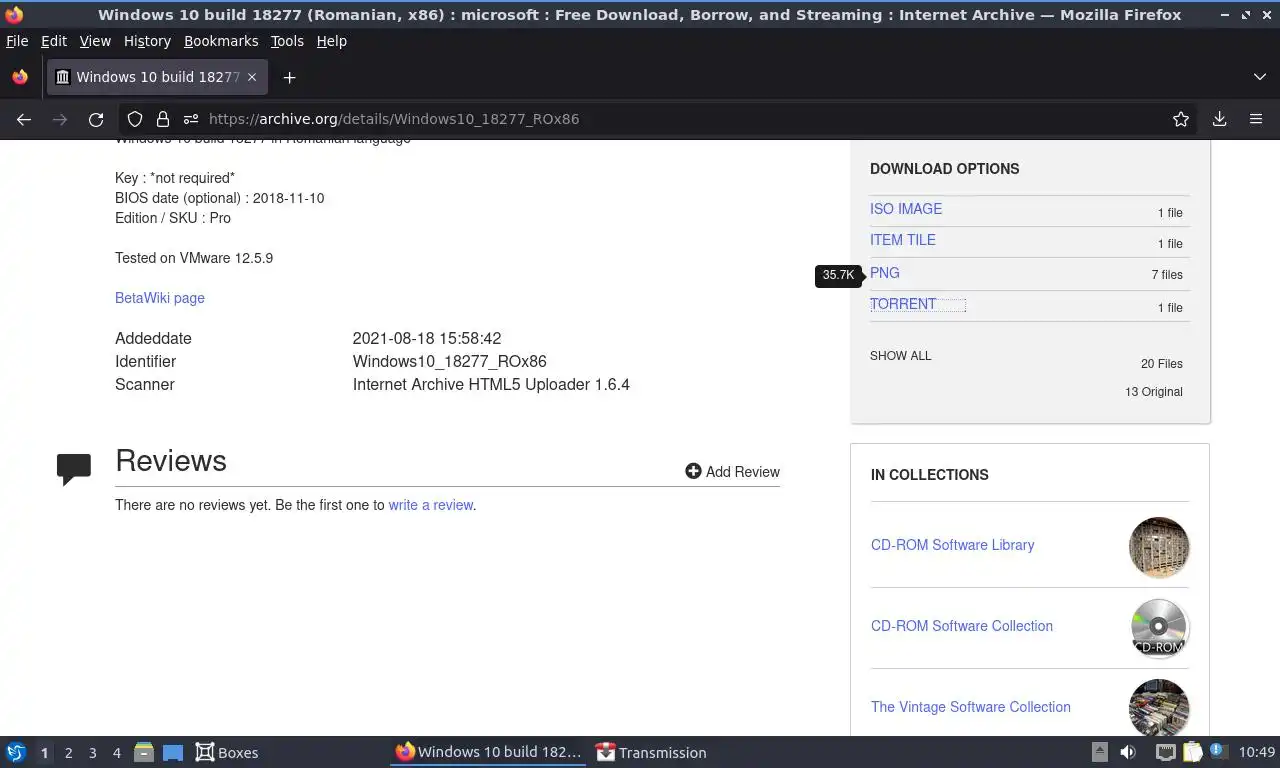
Task: Open the Help menu
Action: tap(331, 41)
